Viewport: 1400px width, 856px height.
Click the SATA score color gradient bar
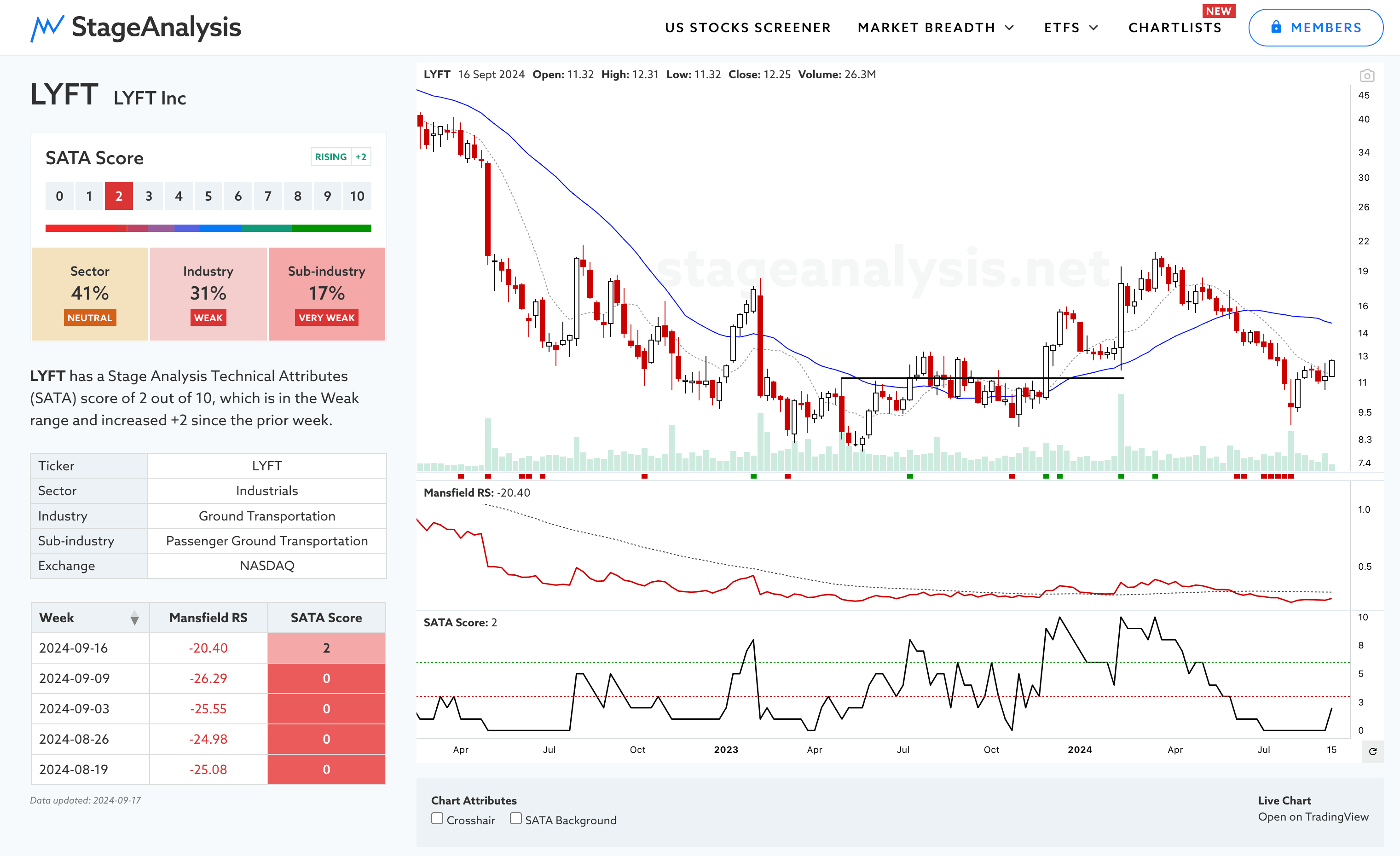(x=208, y=228)
